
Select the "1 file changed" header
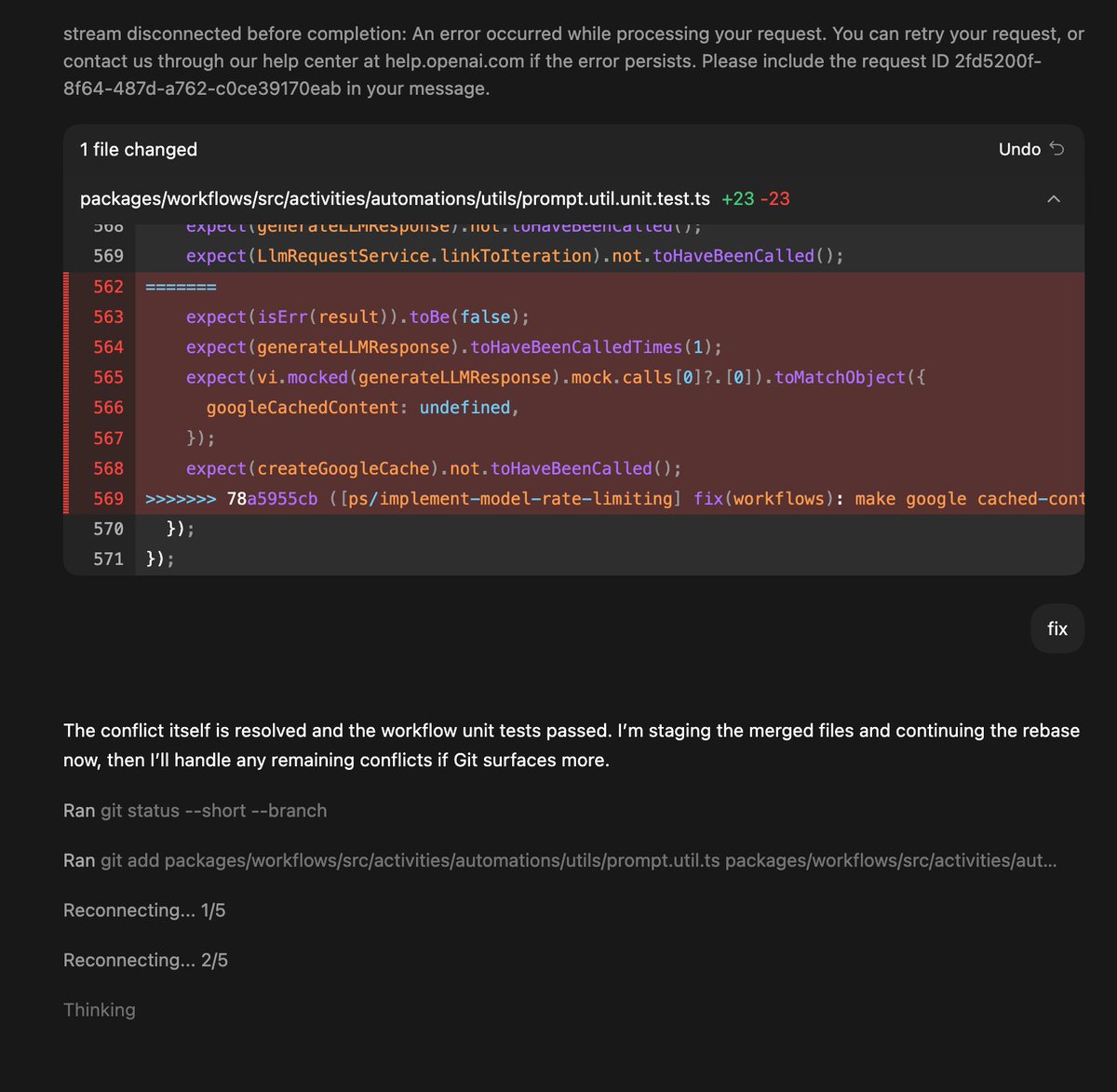(x=139, y=149)
